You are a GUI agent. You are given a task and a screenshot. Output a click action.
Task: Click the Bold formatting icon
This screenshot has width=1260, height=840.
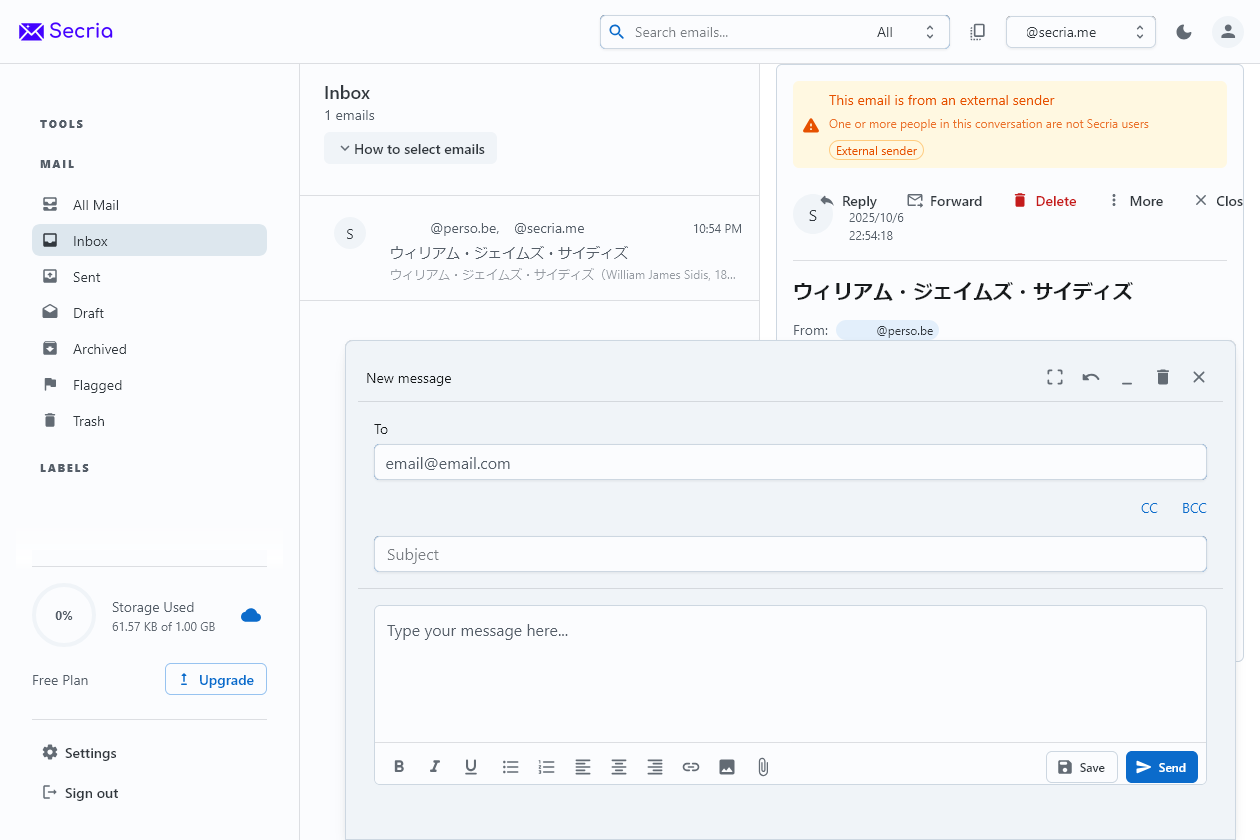point(399,767)
